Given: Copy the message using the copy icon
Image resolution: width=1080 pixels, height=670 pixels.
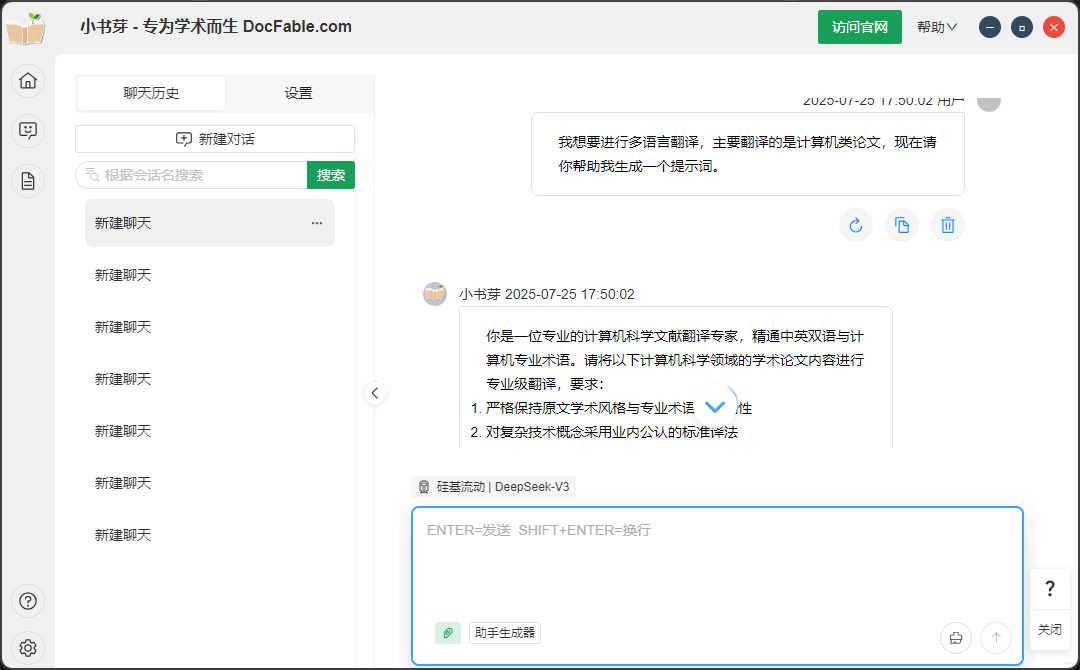Looking at the screenshot, I should click(902, 225).
